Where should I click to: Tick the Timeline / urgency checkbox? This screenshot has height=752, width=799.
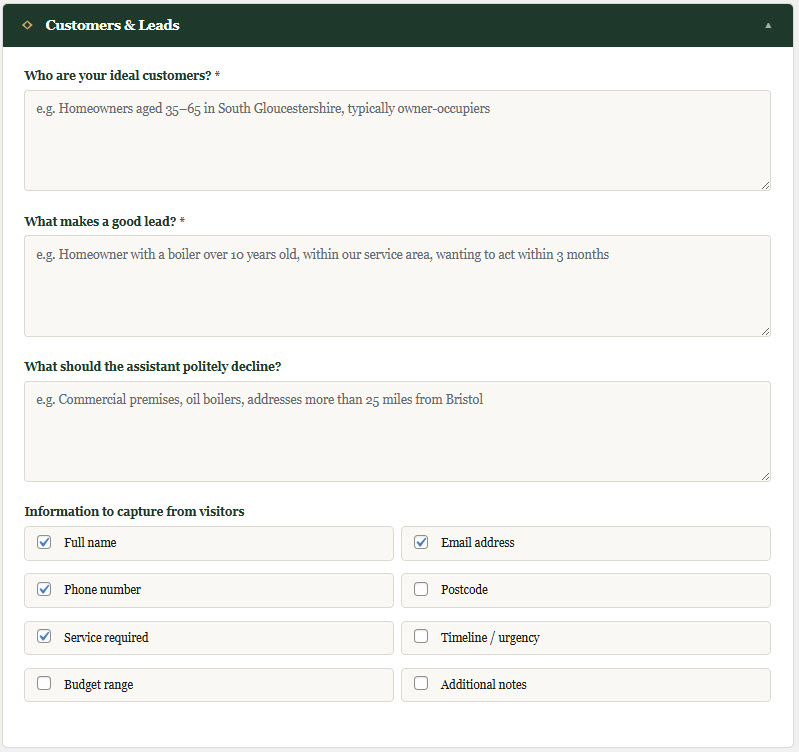[x=421, y=636]
